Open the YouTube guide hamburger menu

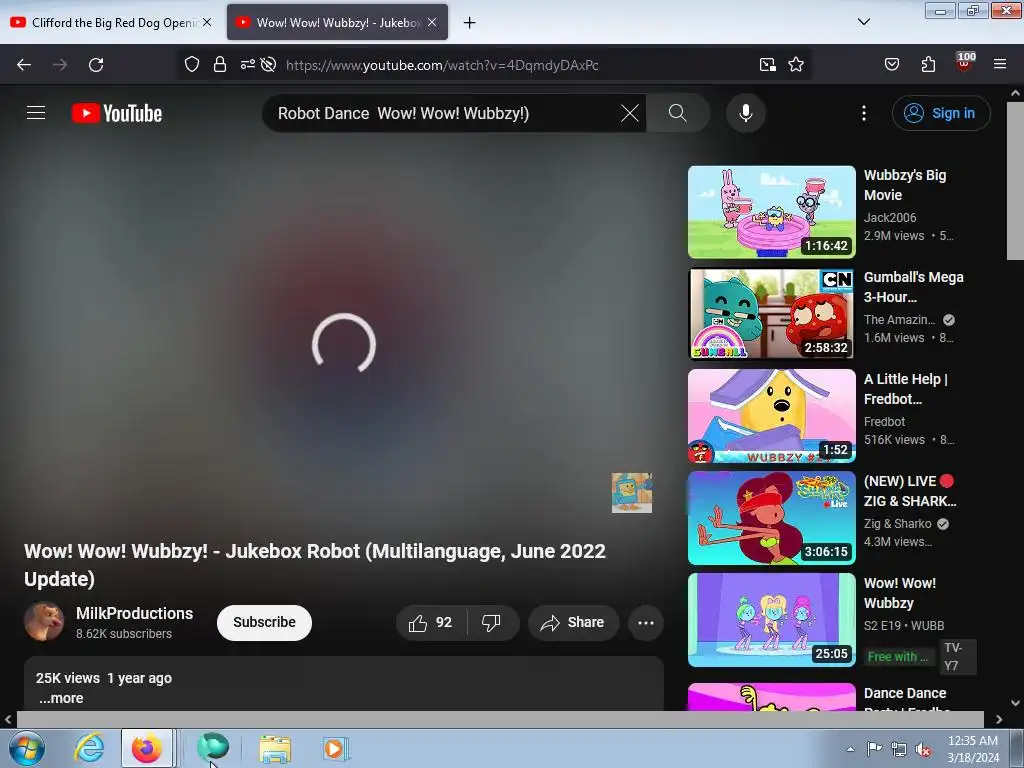36,113
